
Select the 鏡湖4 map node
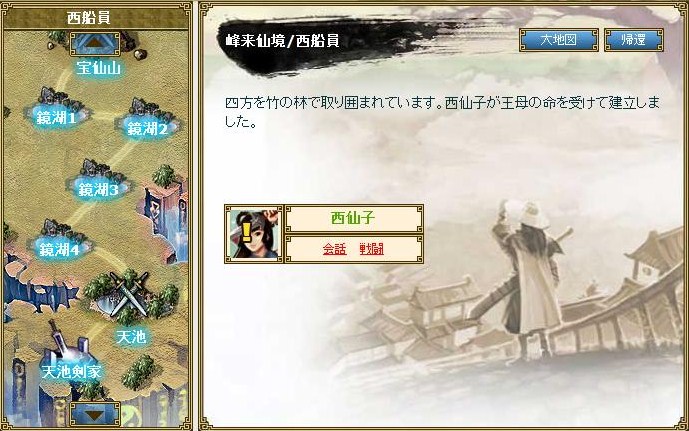[59, 249]
